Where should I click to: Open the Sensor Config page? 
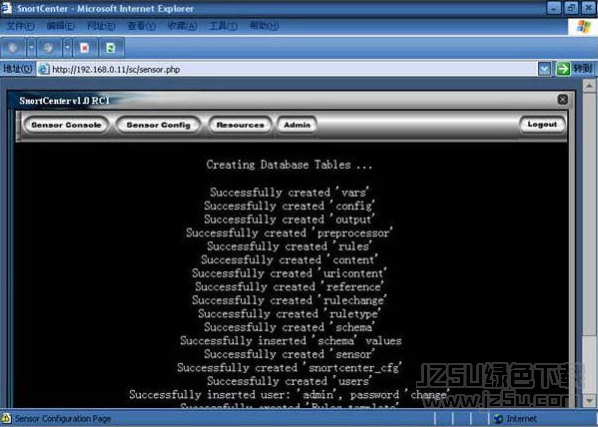click(x=158, y=125)
